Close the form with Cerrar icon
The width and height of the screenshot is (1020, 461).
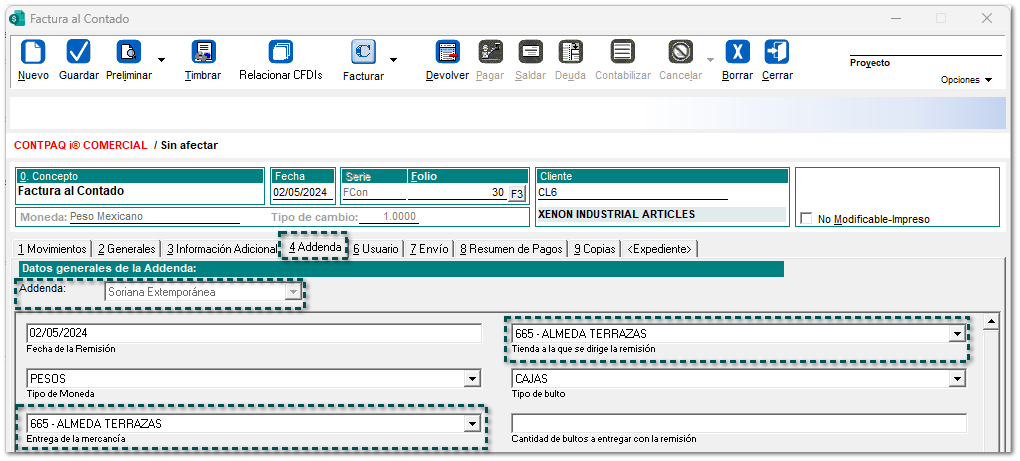[777, 52]
